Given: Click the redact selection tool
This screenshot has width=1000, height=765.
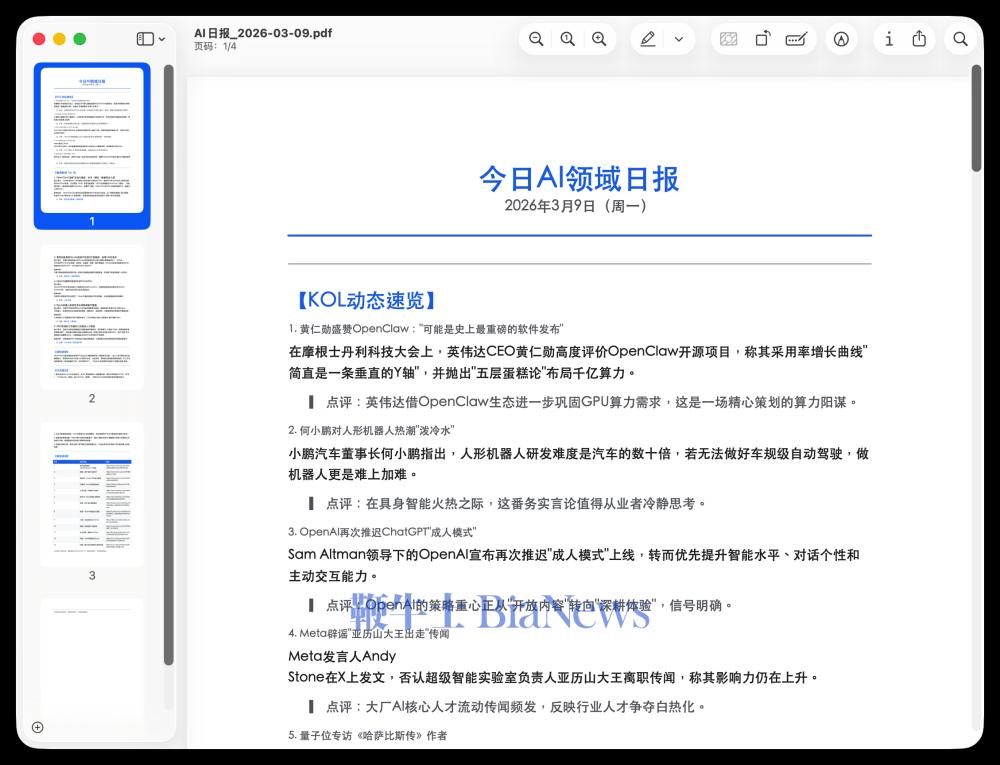Looking at the screenshot, I should coord(729,39).
